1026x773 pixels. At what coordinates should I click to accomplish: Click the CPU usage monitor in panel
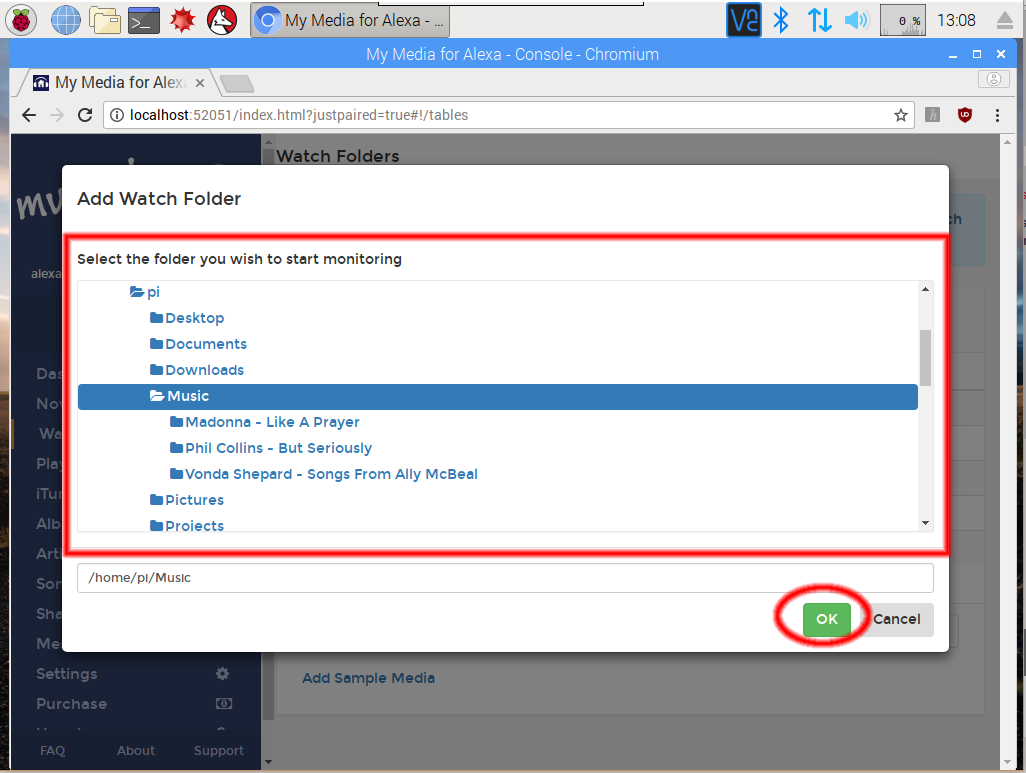coord(903,20)
